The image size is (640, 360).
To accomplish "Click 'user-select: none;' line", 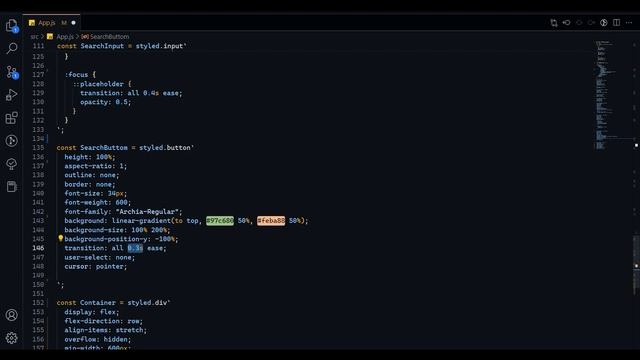I will (x=100, y=258).
